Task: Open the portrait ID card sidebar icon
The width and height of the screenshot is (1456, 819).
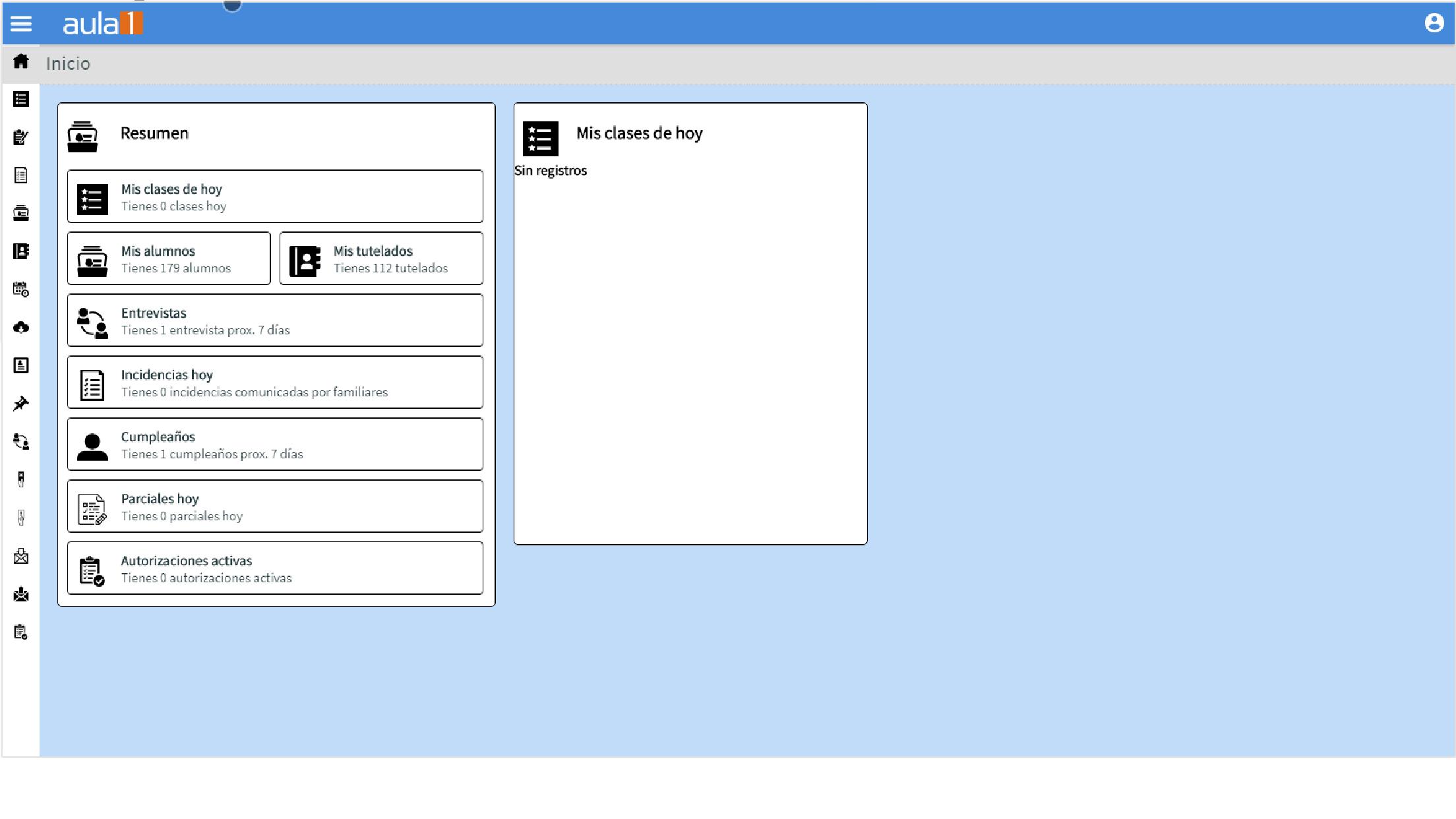Action: [21, 365]
